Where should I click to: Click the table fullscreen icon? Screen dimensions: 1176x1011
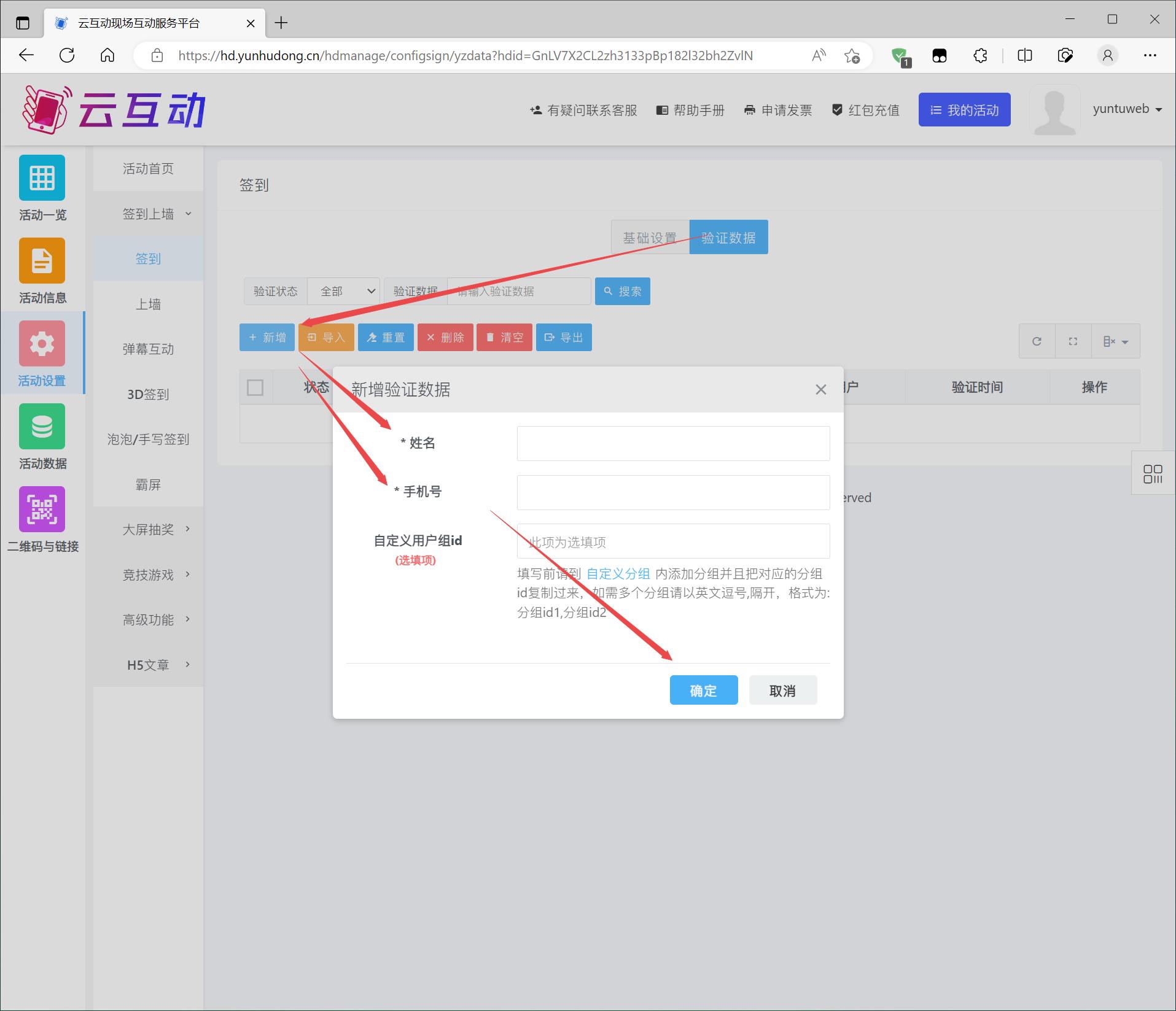pyautogui.click(x=1073, y=341)
